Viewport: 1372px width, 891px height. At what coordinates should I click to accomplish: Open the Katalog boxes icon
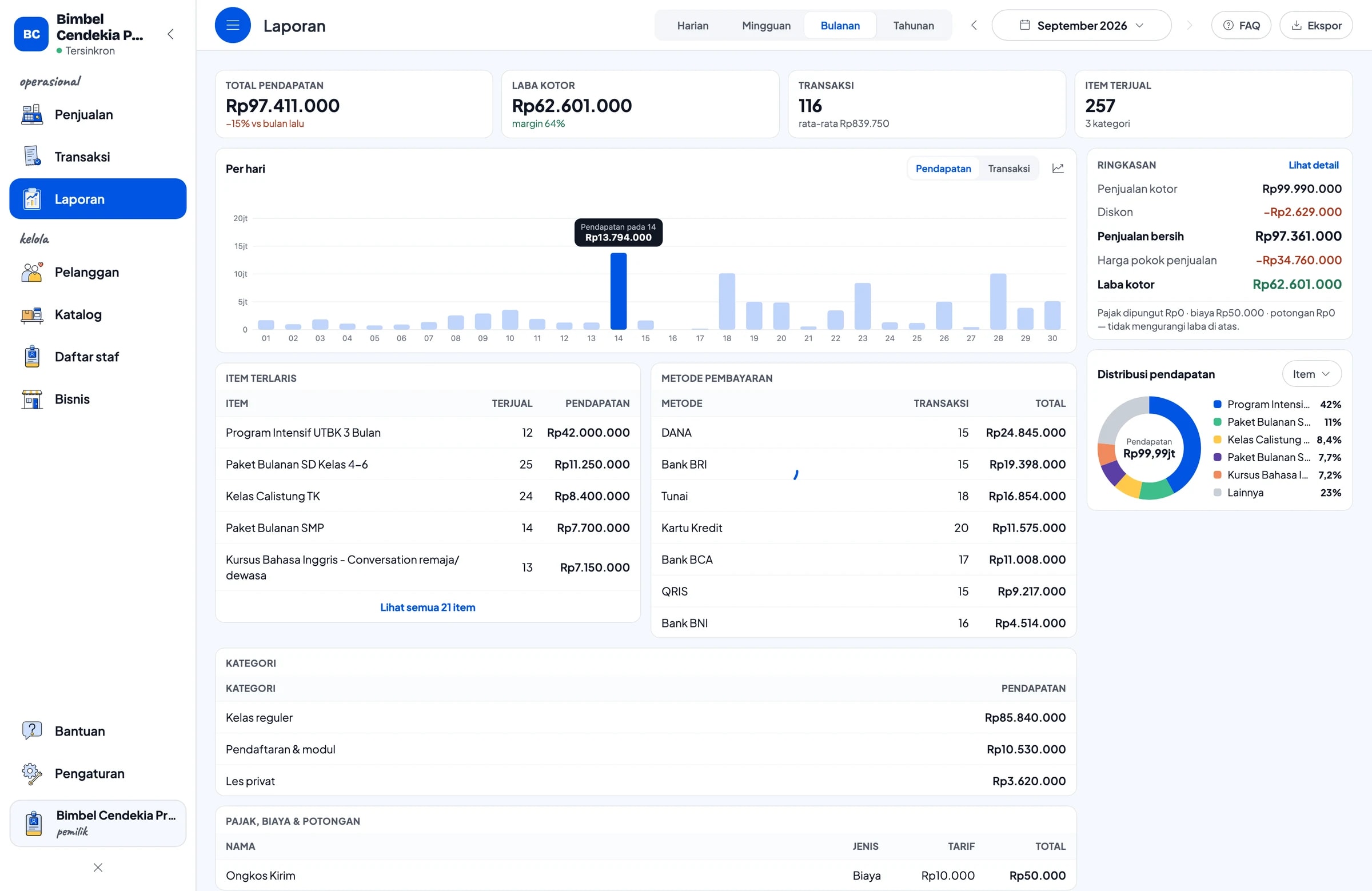click(x=31, y=315)
